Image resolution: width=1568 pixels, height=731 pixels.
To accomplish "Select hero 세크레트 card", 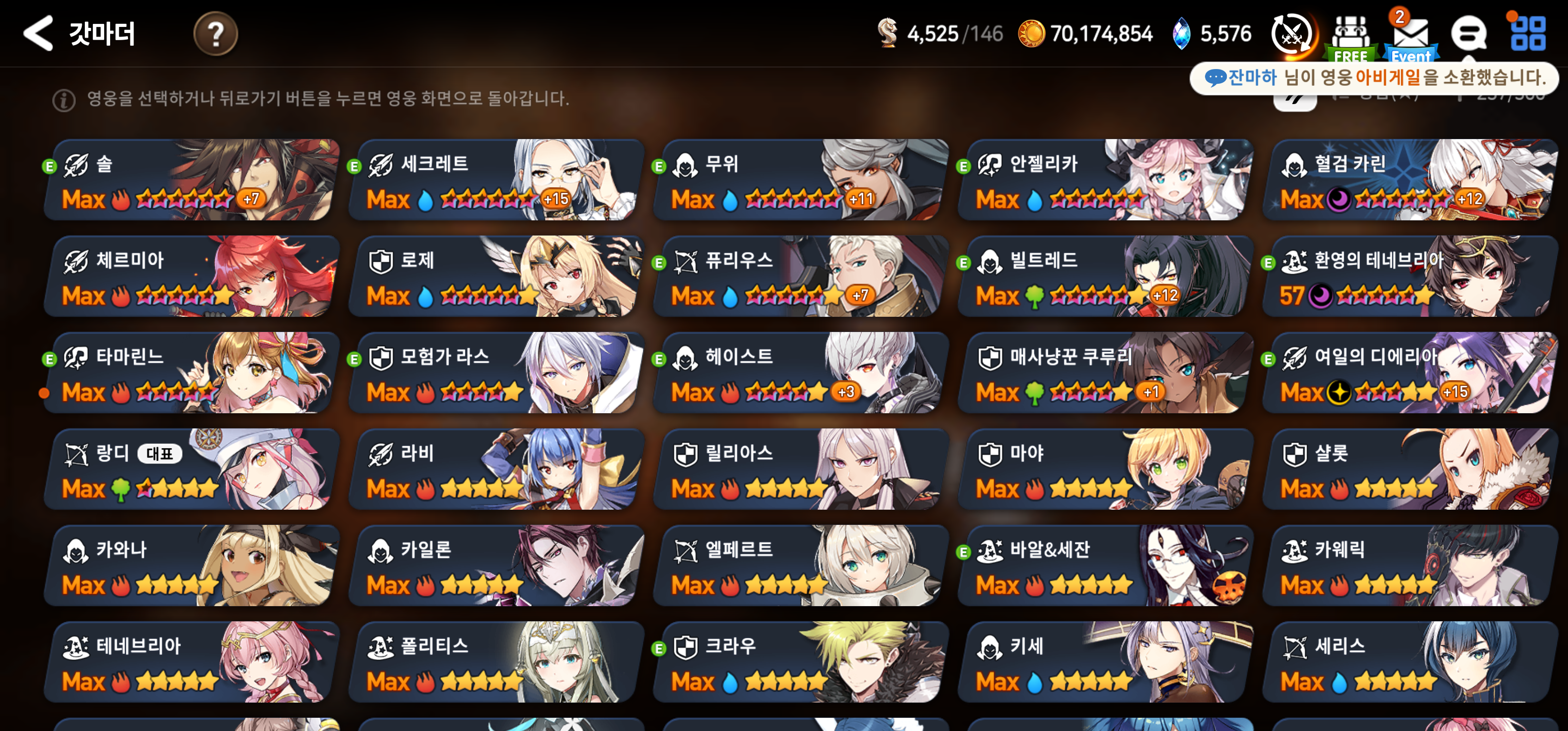I will coord(496,180).
